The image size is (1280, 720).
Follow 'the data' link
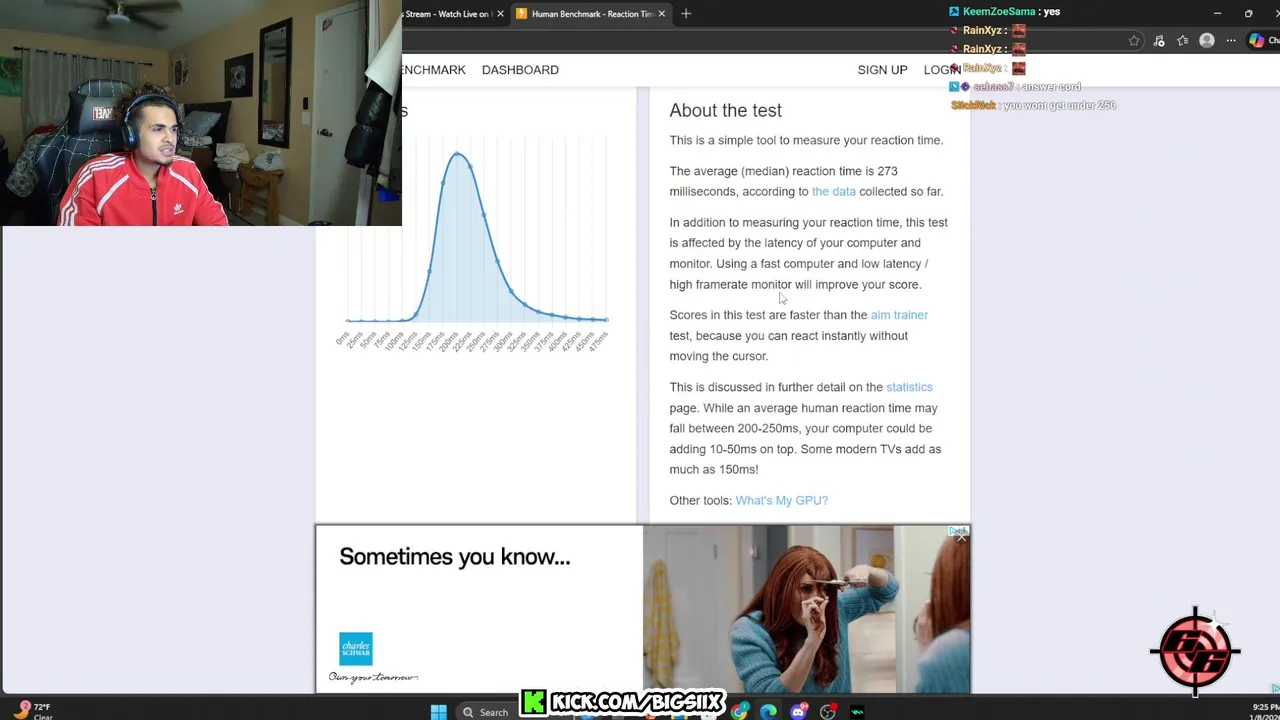pos(834,192)
